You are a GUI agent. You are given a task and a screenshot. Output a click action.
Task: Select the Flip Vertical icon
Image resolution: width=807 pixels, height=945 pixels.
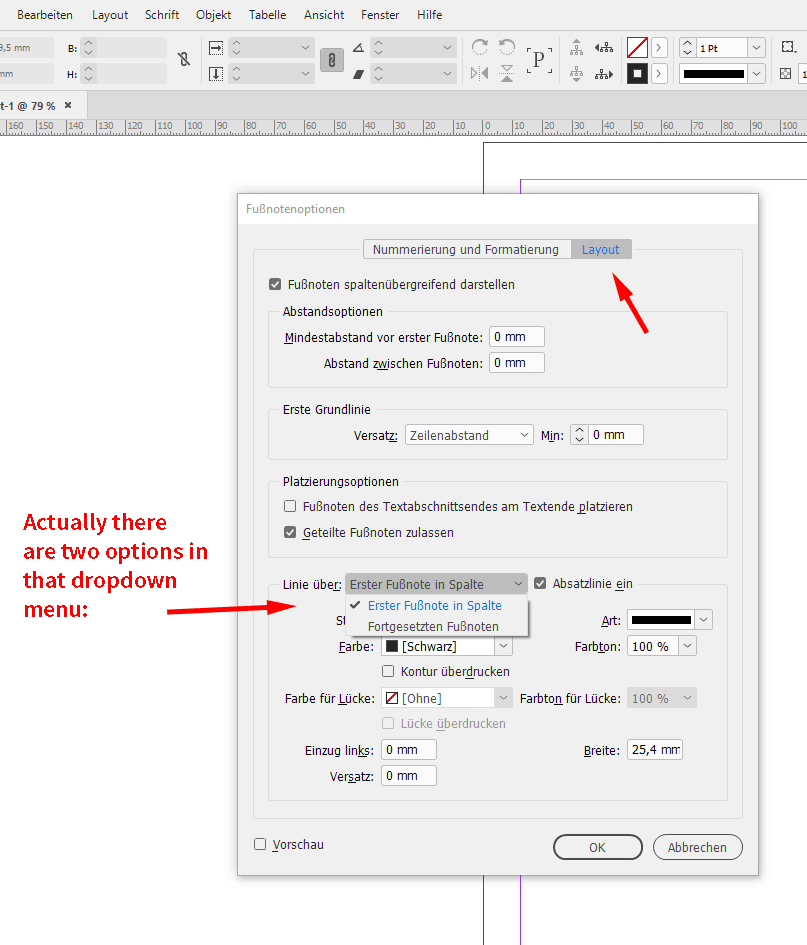(x=507, y=73)
